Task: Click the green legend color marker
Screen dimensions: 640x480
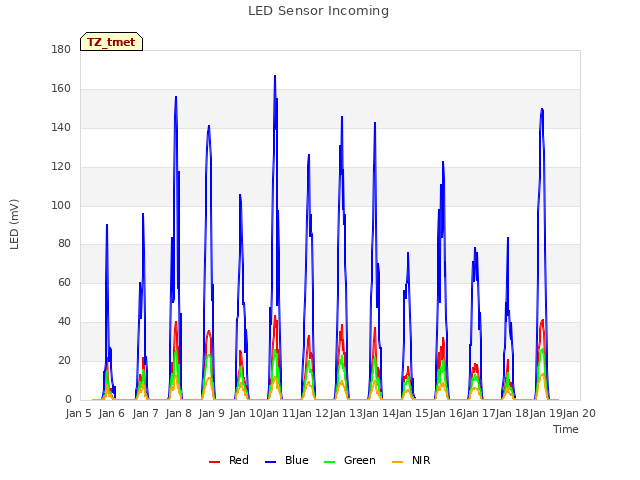Action: (329, 462)
